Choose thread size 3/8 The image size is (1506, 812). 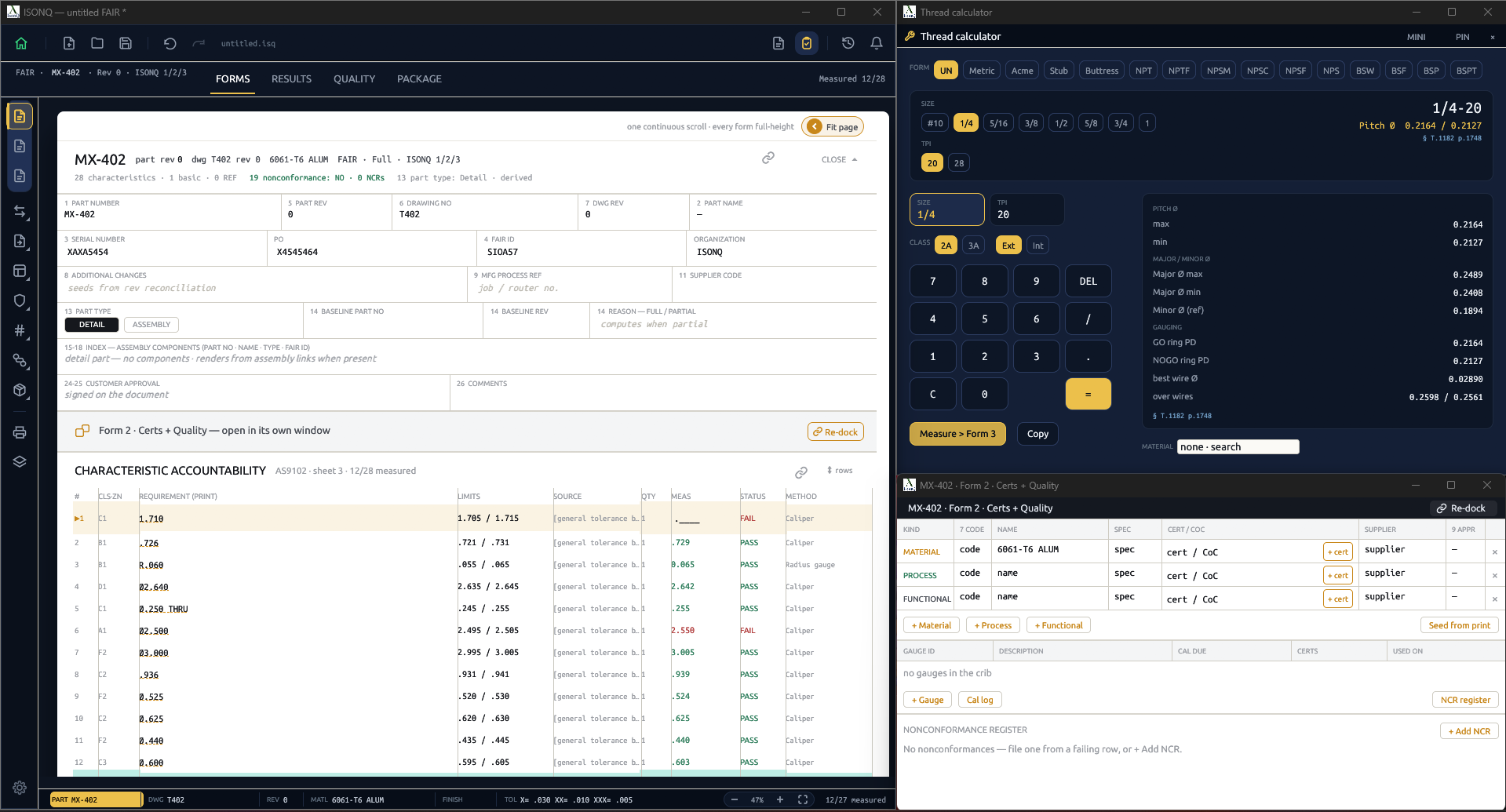(x=1031, y=123)
